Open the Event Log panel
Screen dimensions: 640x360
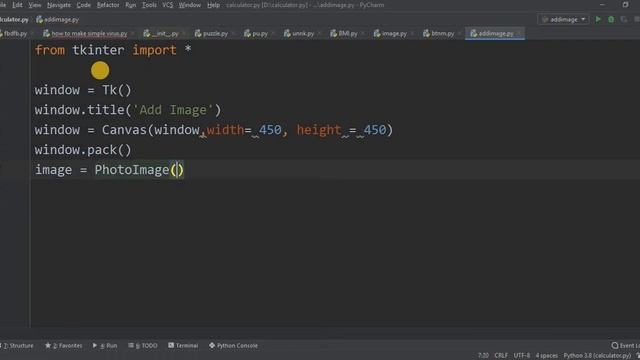(625, 346)
